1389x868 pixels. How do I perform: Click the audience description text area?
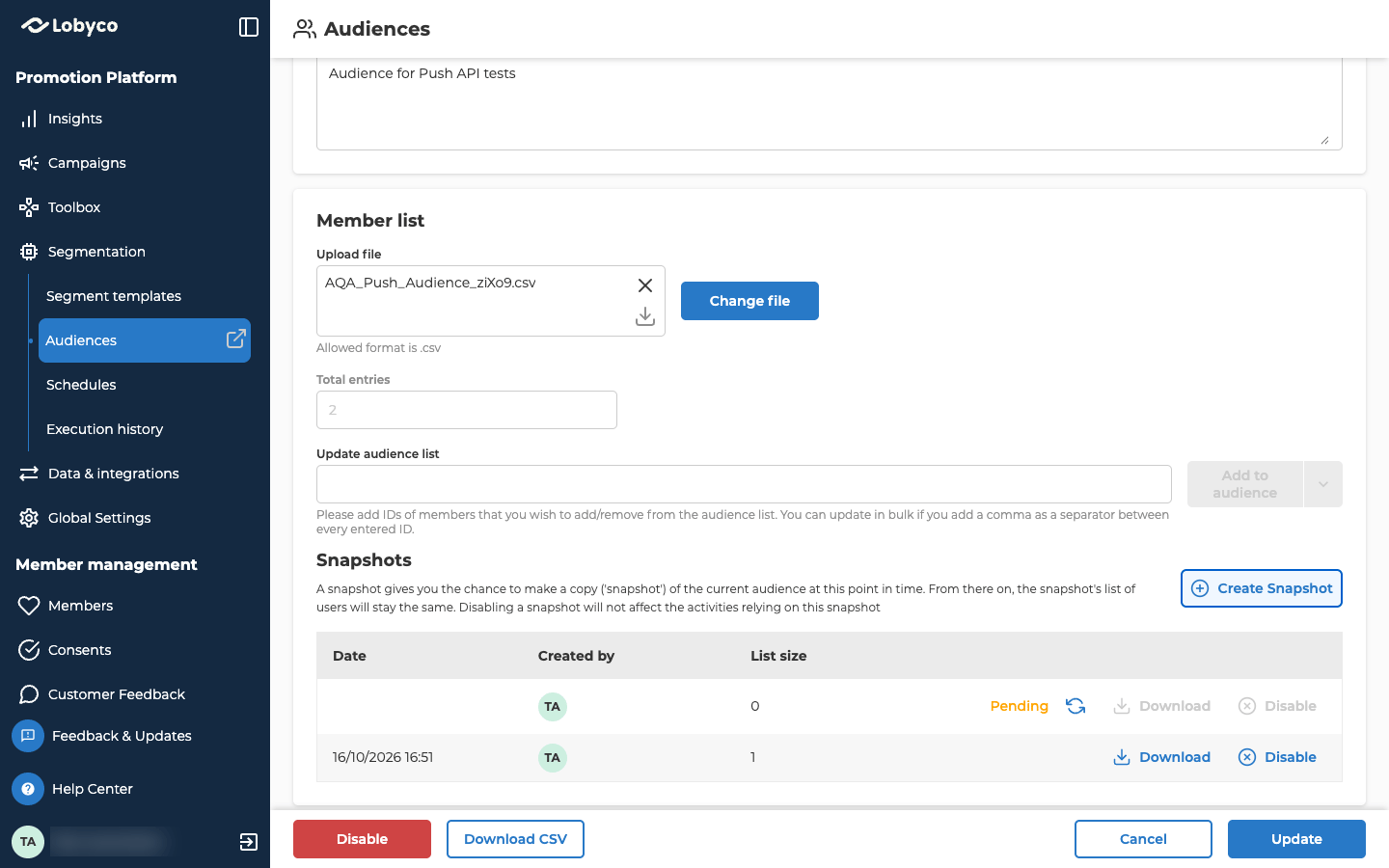(830, 104)
